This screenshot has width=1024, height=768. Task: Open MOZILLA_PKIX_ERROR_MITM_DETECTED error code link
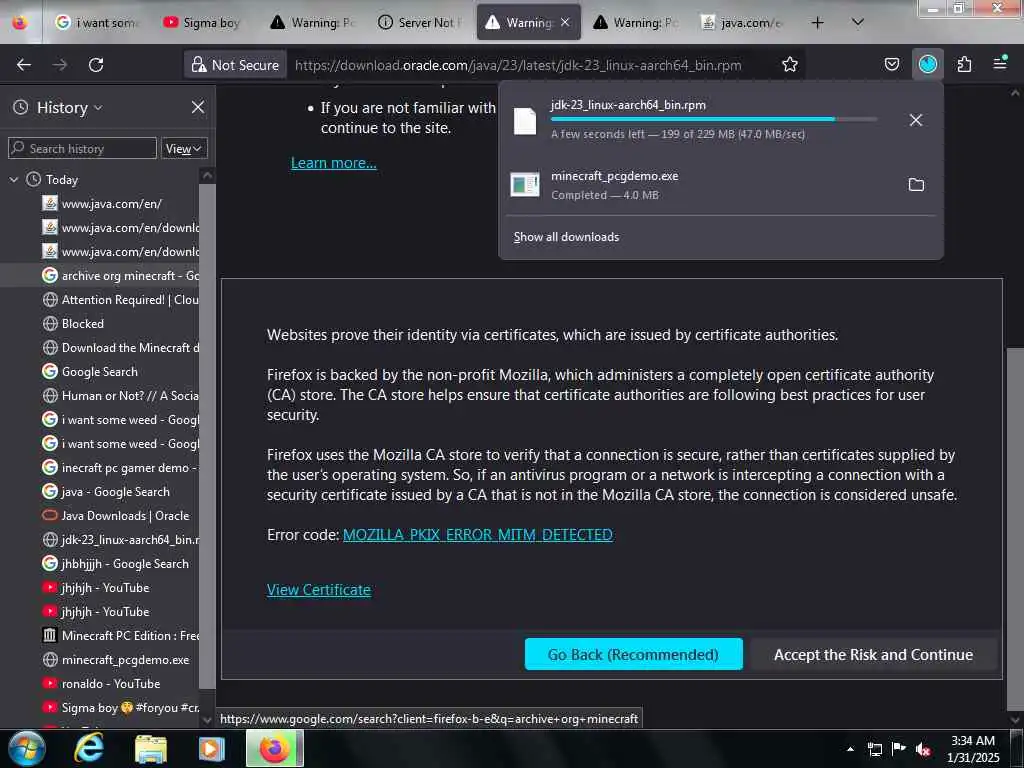click(477, 534)
